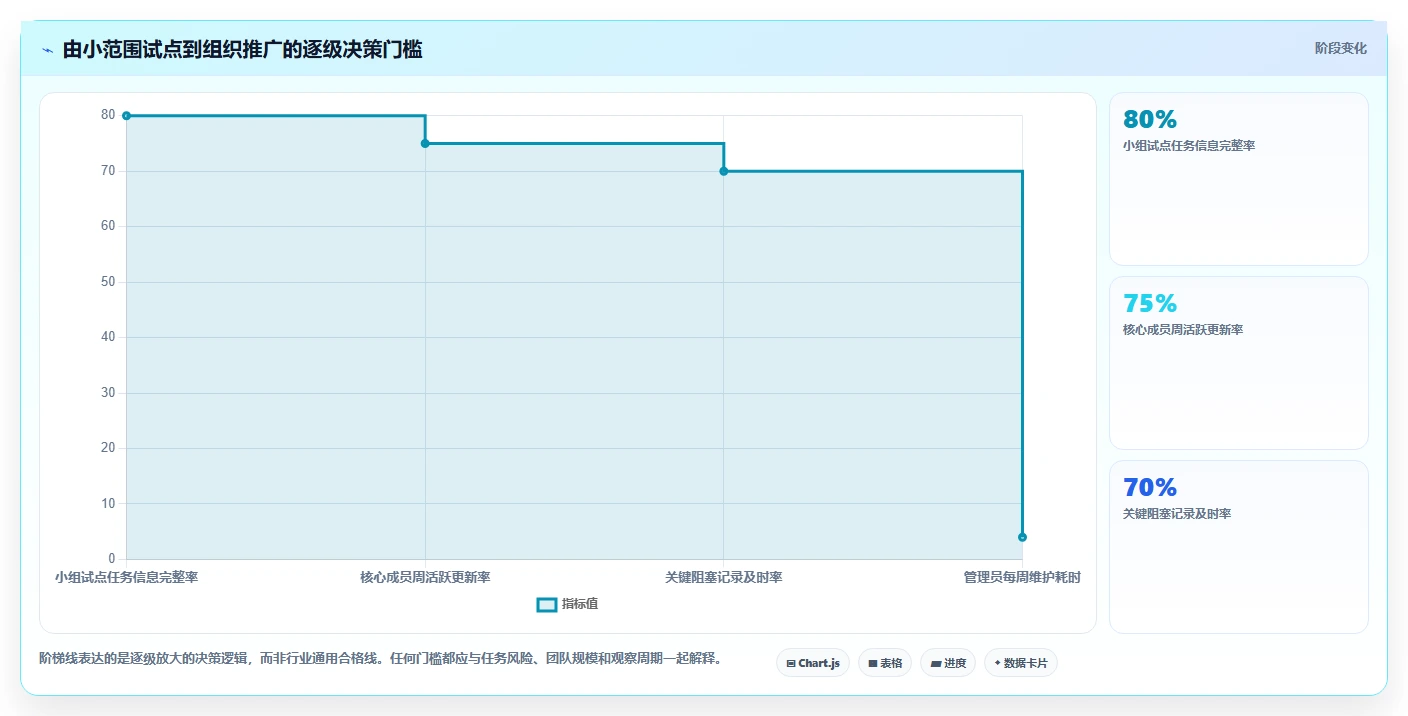The image size is (1408, 716).
Task: Click the data point at value 70
Action: coord(724,171)
